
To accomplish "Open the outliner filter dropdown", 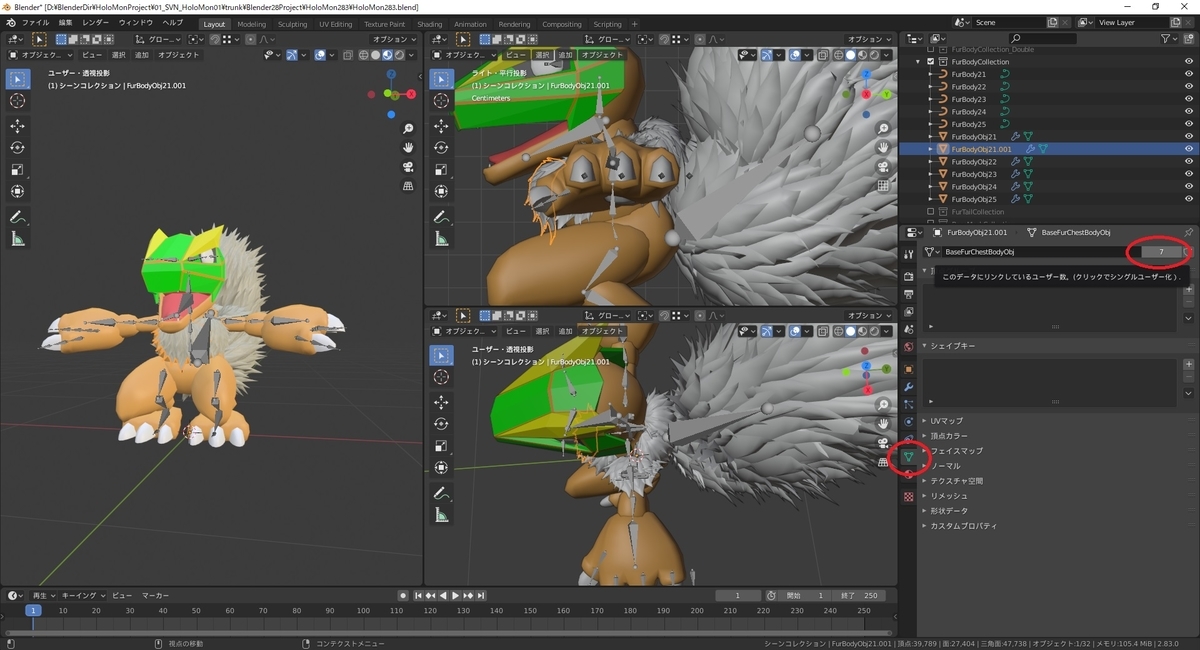I will 1171,39.
